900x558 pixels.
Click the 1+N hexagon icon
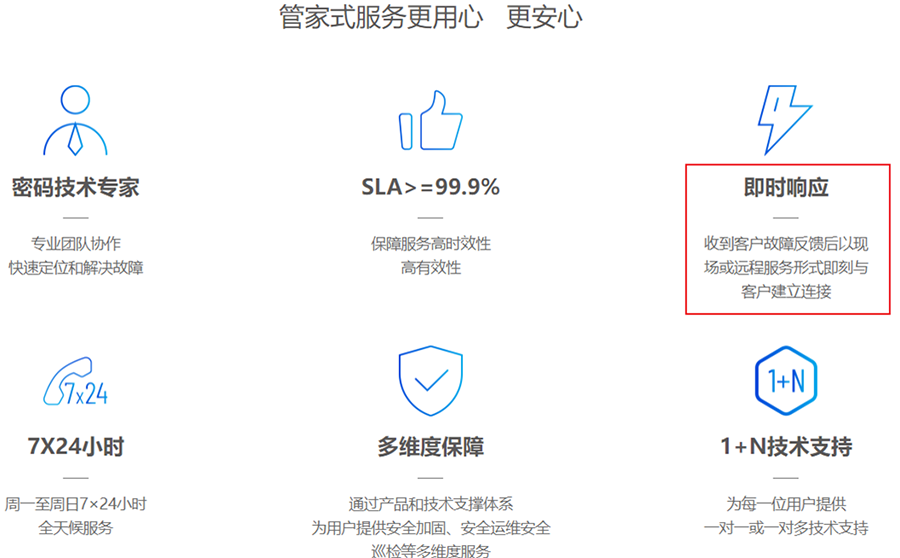[786, 381]
